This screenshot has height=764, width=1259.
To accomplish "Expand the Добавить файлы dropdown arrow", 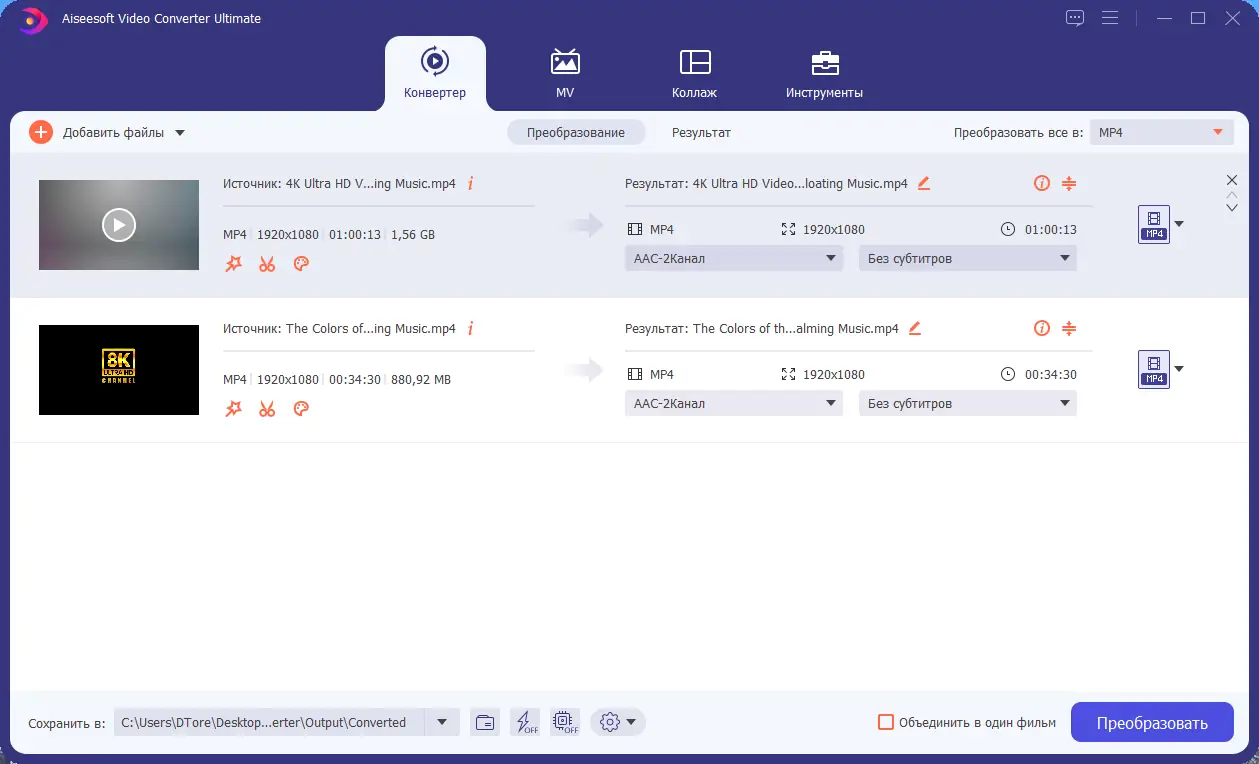I will [180, 133].
